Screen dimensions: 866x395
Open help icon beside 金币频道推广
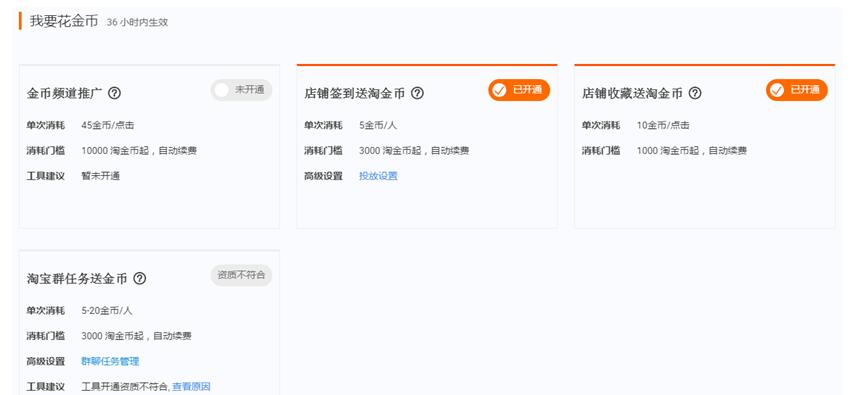point(114,93)
